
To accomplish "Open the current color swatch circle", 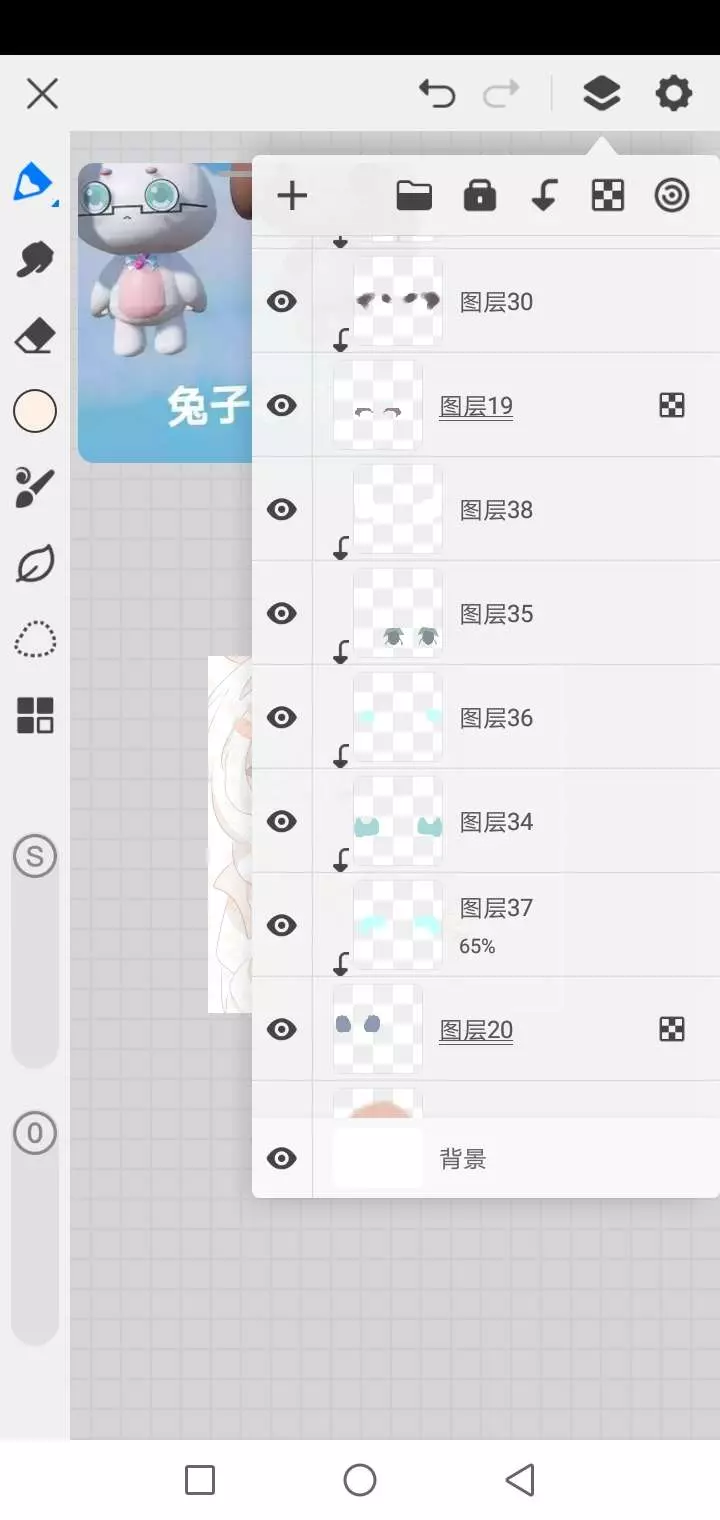I will point(35,411).
